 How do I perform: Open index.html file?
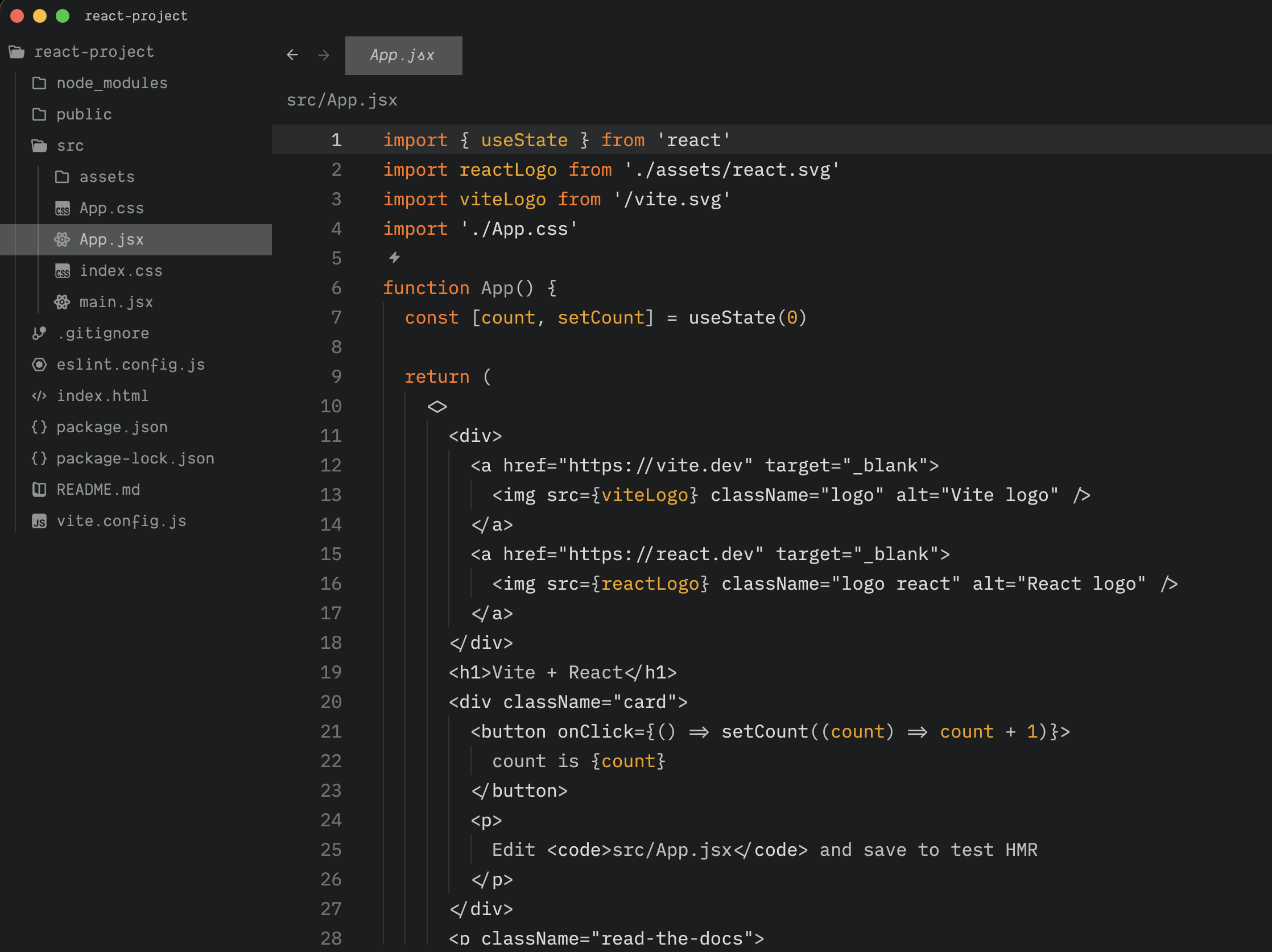[102, 395]
